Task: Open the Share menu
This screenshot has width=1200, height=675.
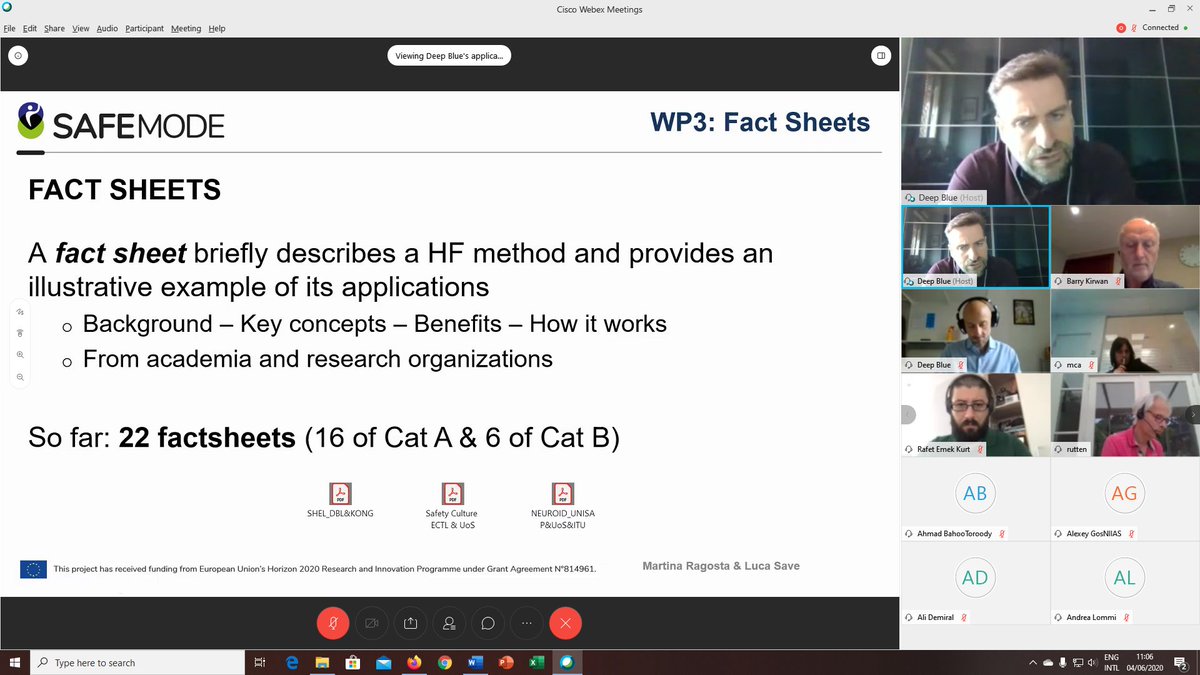Action: pyautogui.click(x=54, y=29)
